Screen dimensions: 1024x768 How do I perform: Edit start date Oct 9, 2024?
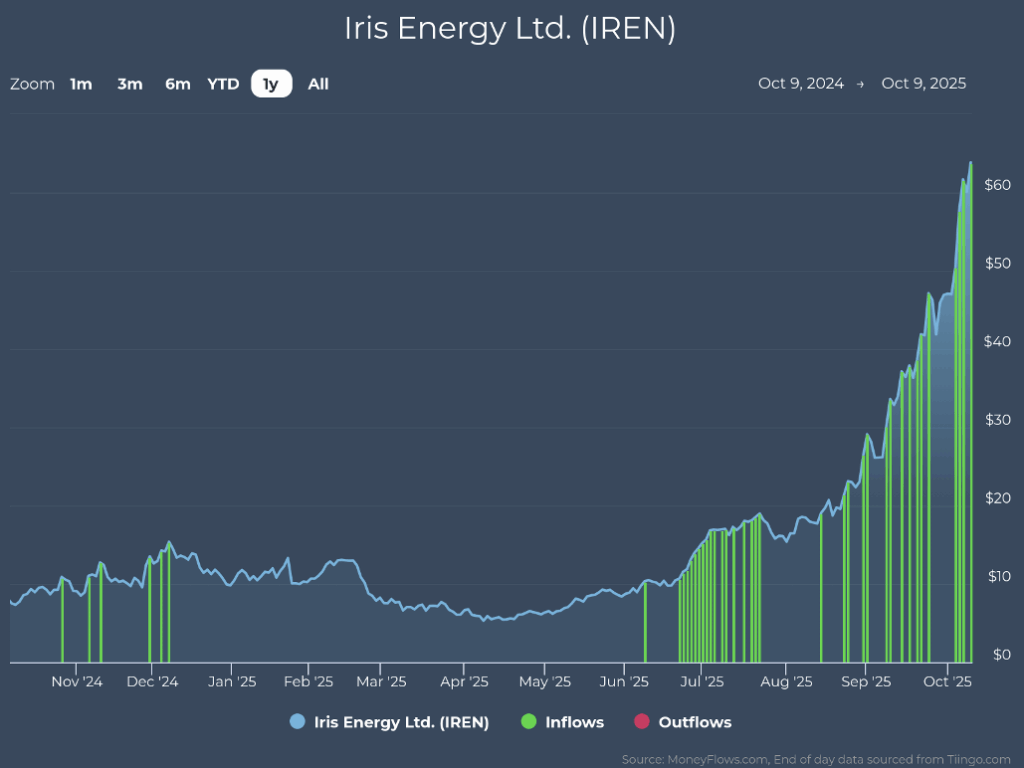(x=801, y=84)
